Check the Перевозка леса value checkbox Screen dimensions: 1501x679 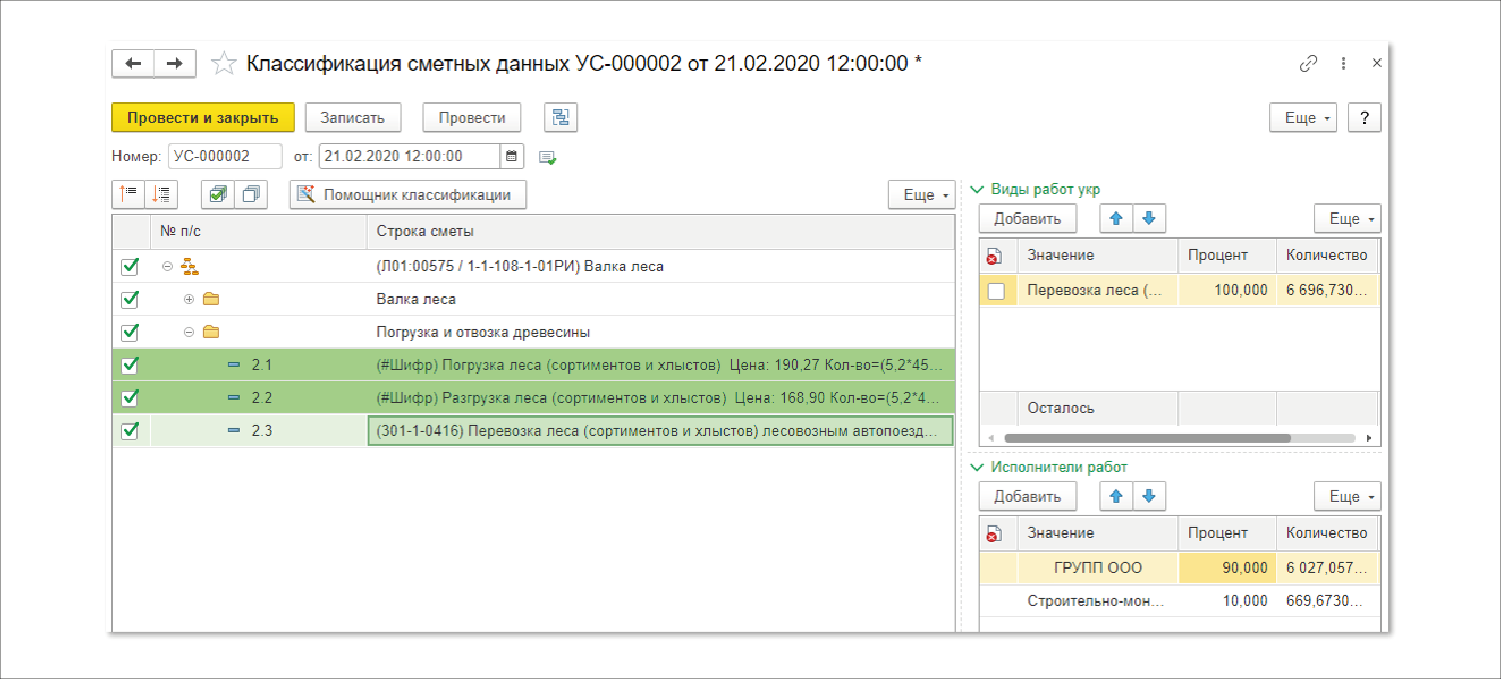[x=996, y=291]
